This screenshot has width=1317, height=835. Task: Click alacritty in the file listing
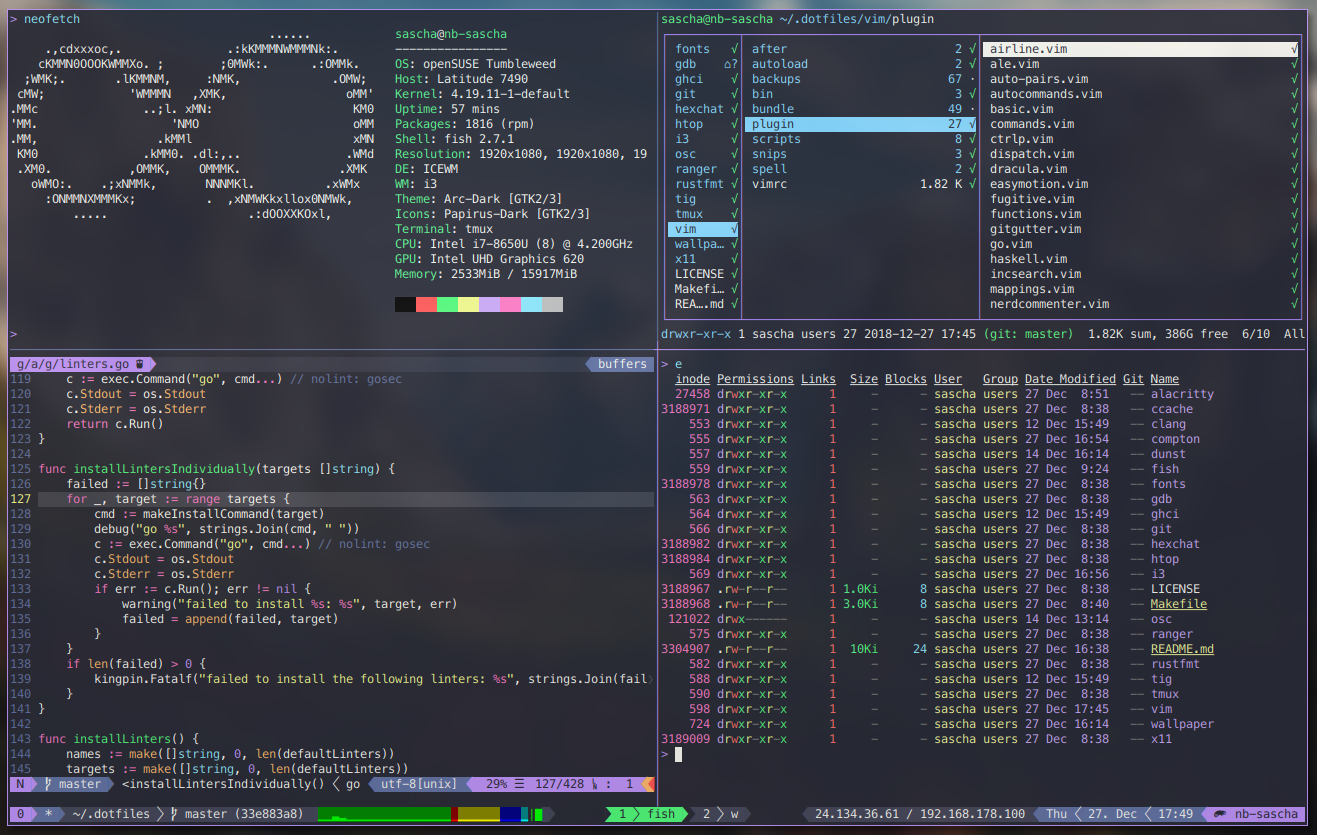tap(1182, 394)
